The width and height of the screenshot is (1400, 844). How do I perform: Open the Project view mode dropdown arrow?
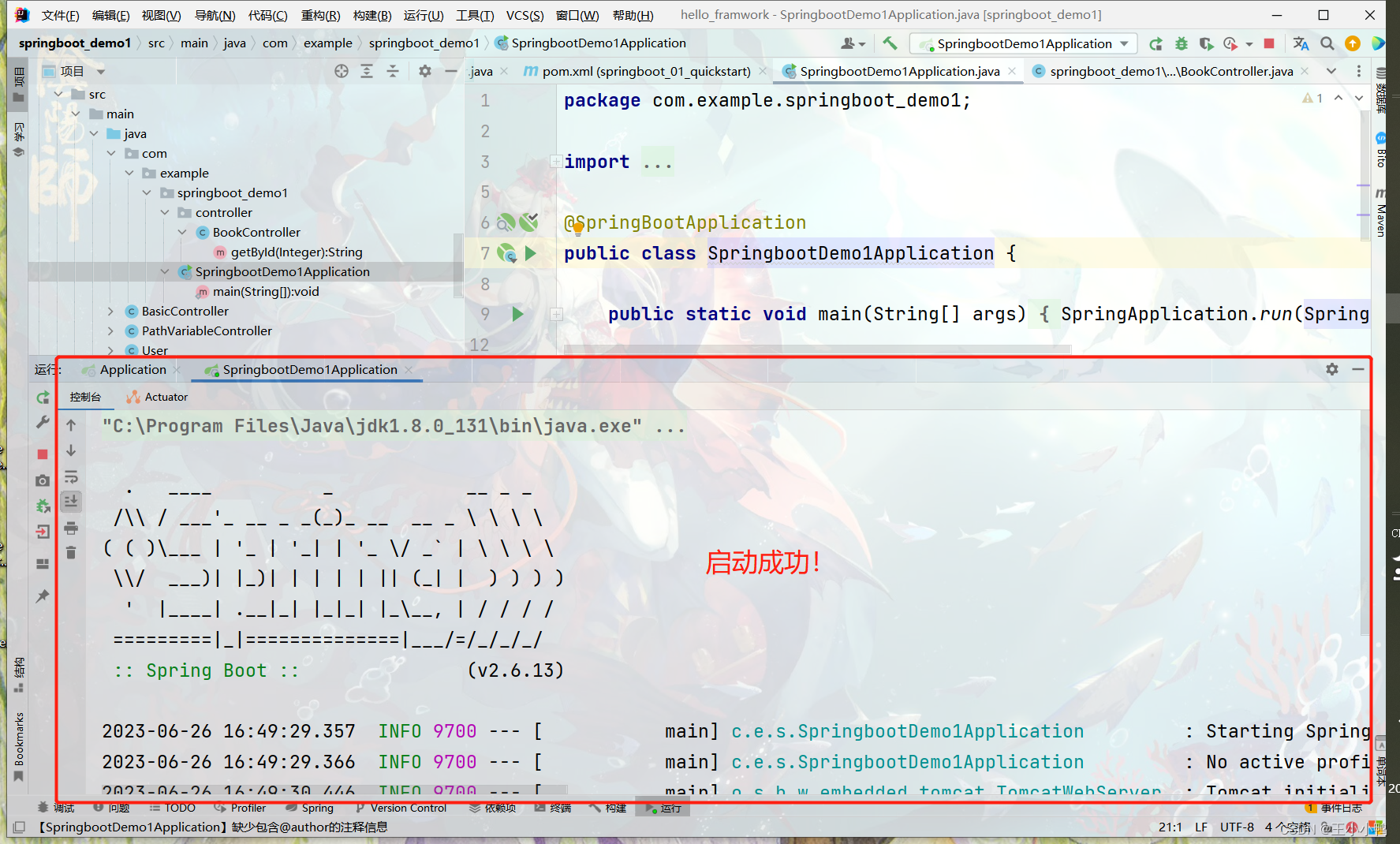click(x=101, y=72)
